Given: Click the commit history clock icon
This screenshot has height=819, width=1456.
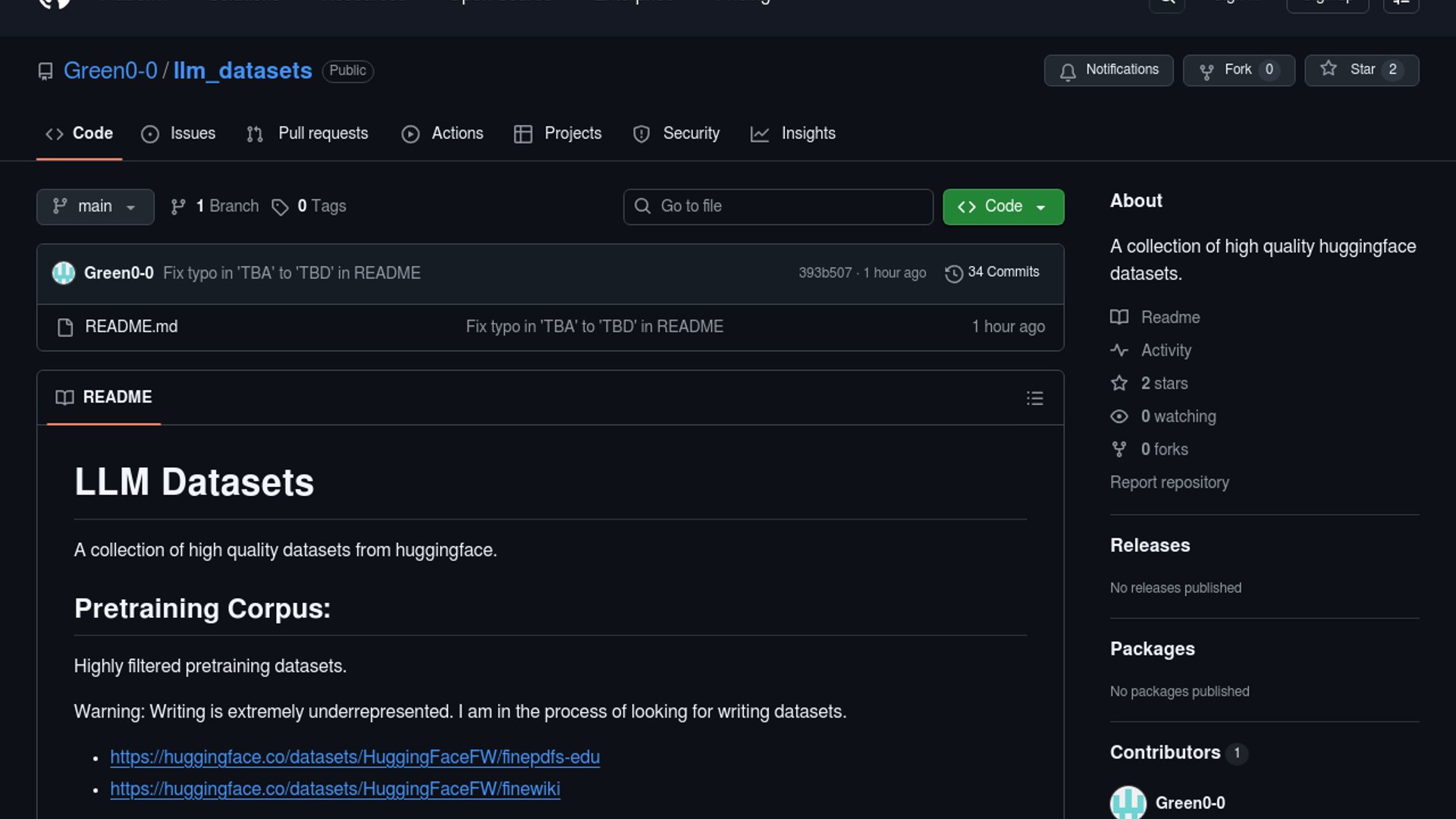Looking at the screenshot, I should pos(953,273).
